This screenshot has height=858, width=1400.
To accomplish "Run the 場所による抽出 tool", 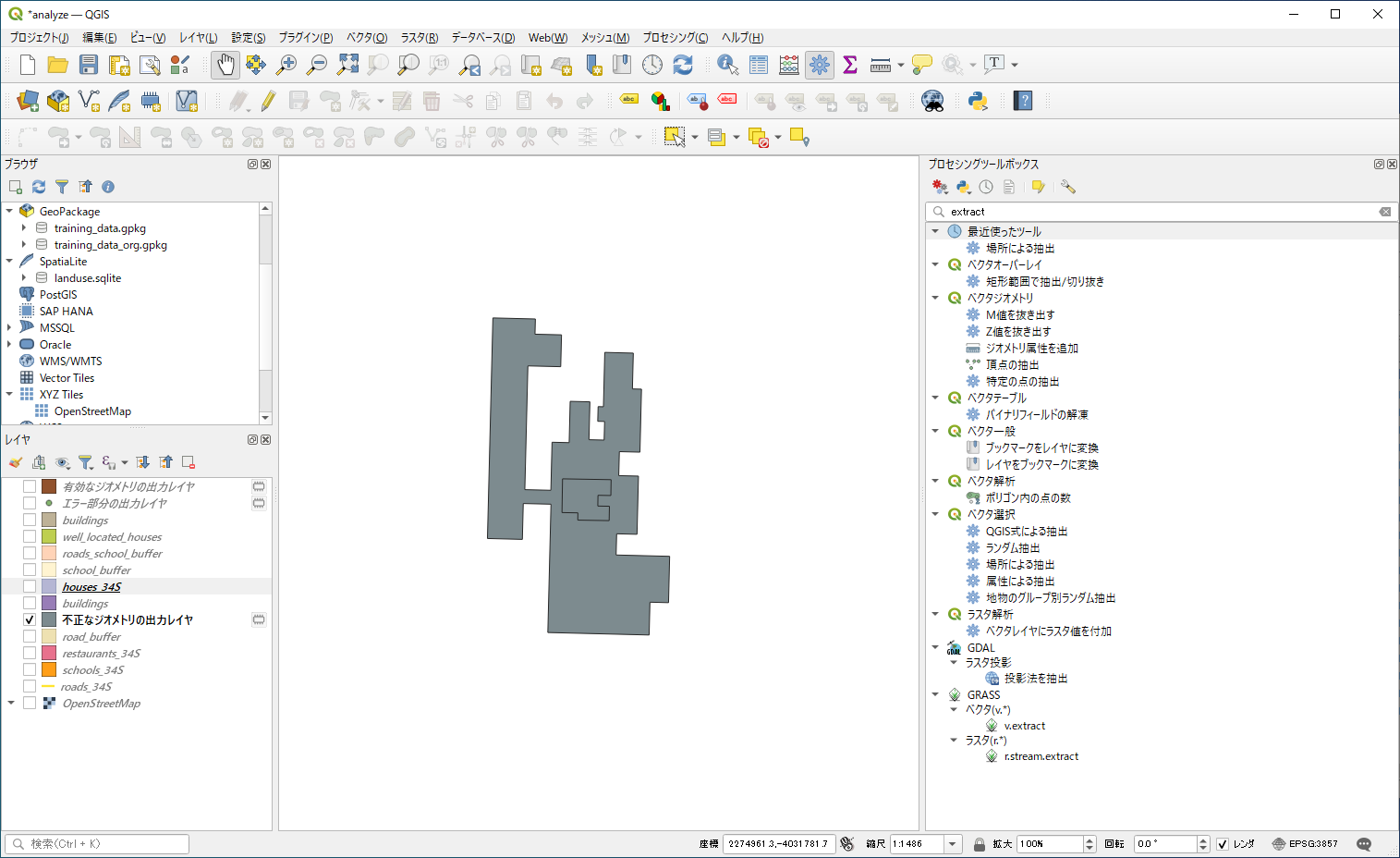I will (x=1022, y=248).
